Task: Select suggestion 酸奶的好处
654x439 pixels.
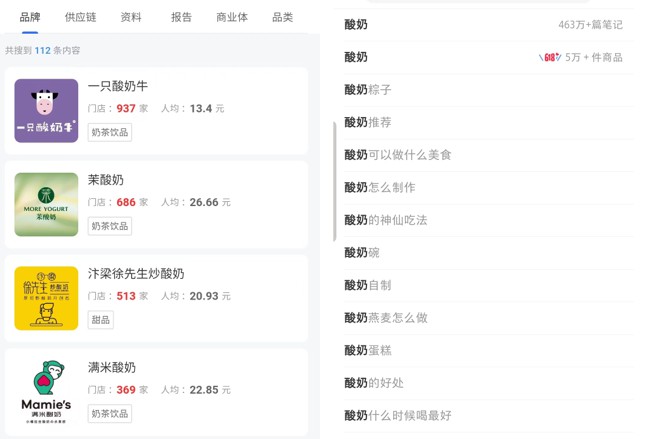Action: (488, 383)
